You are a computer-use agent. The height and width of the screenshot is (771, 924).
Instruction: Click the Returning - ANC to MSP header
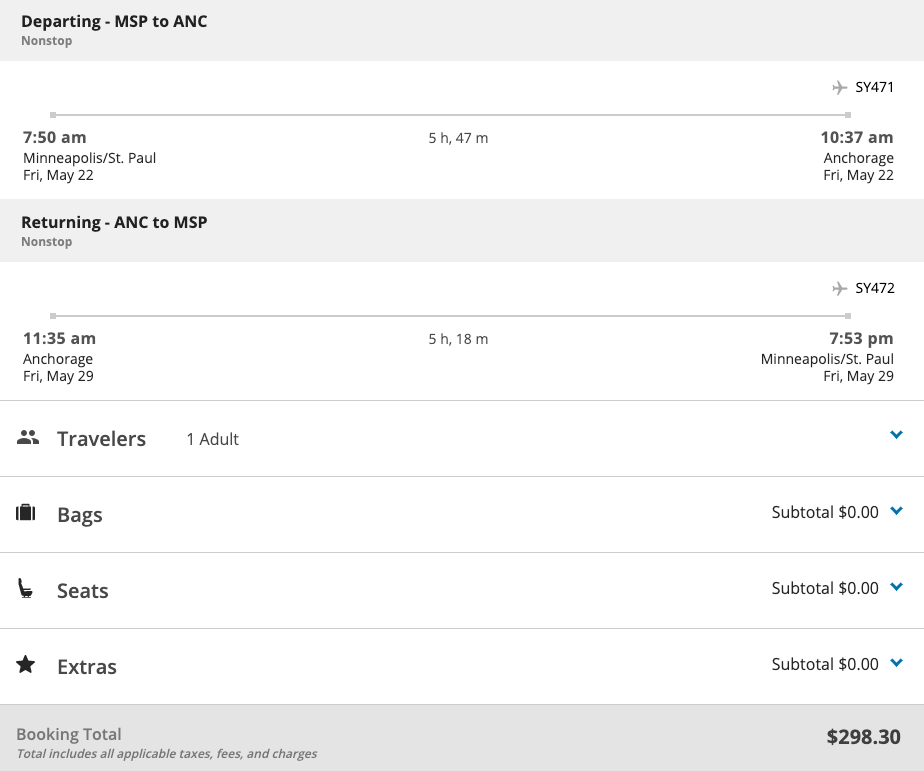coord(114,222)
